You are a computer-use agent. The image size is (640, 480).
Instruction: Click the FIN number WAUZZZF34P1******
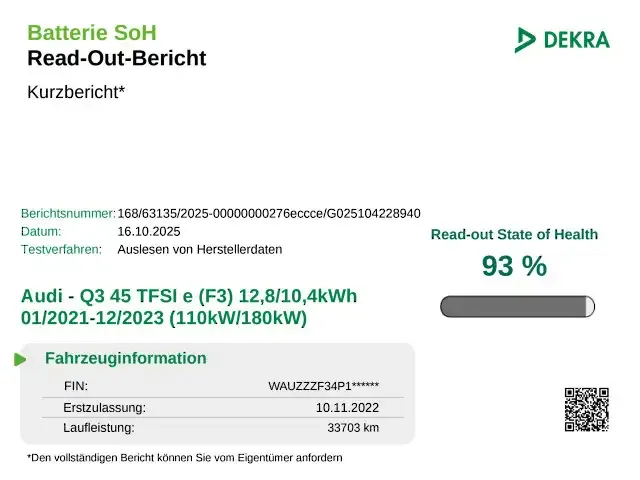323,386
